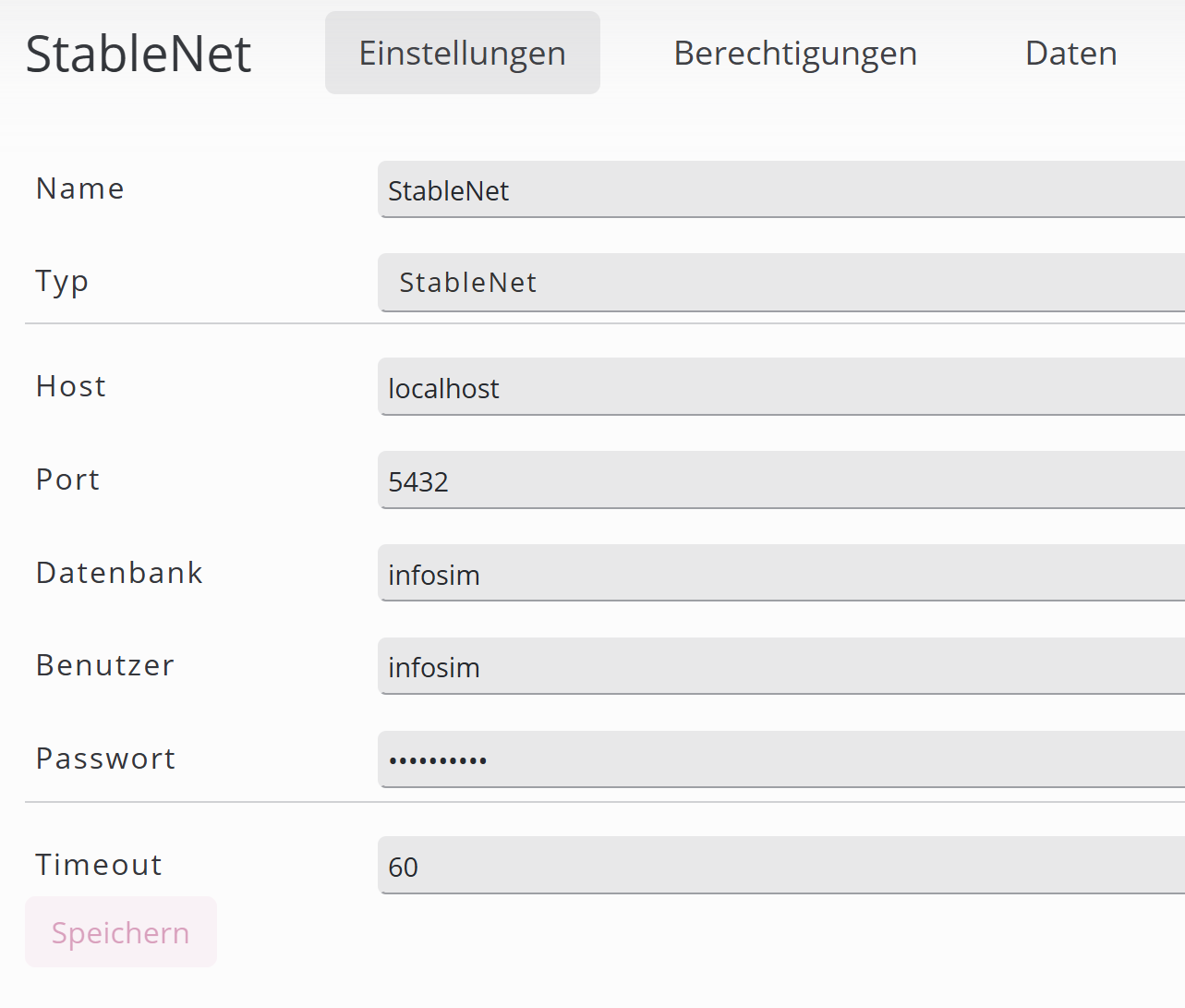This screenshot has width=1185, height=1008.
Task: Click the Port field with 5432
Action: coord(781,481)
